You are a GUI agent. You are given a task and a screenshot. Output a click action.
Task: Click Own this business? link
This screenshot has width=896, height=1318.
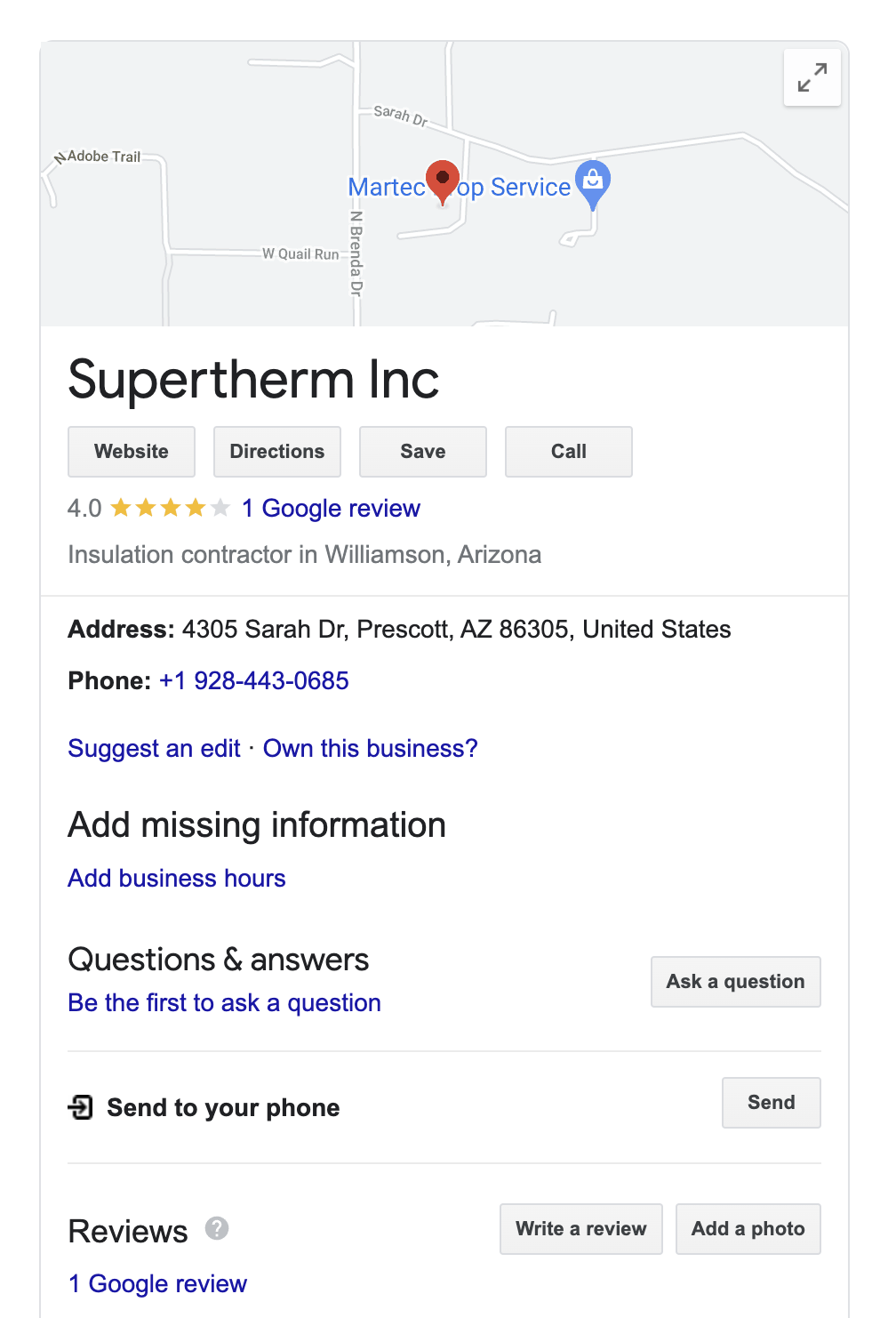370,748
